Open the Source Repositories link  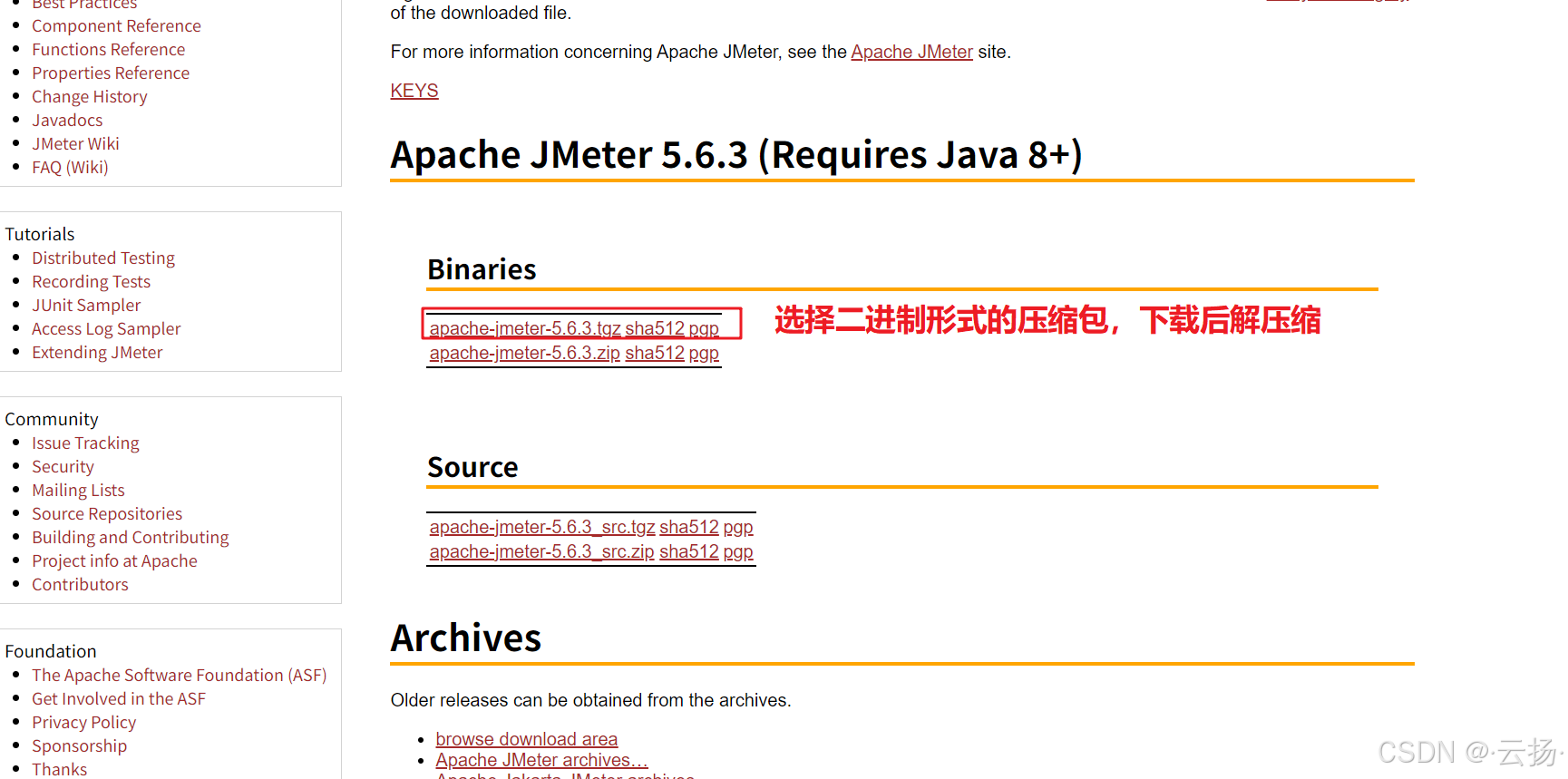pyautogui.click(x=107, y=514)
